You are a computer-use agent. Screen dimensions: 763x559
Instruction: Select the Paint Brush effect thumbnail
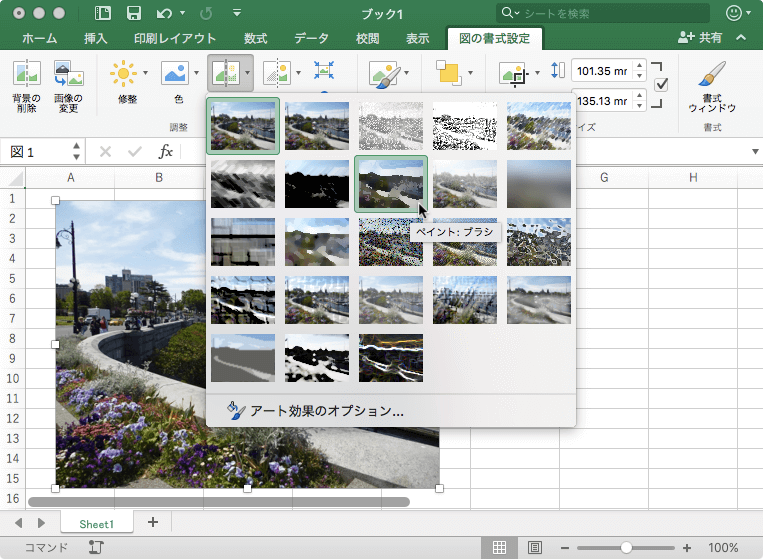tap(391, 184)
